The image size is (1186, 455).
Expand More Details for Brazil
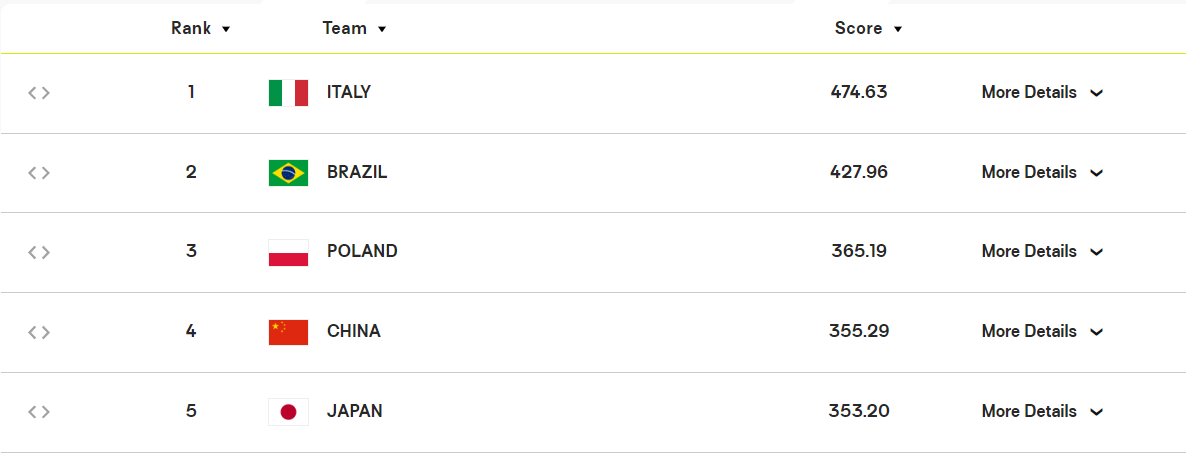(x=1042, y=173)
